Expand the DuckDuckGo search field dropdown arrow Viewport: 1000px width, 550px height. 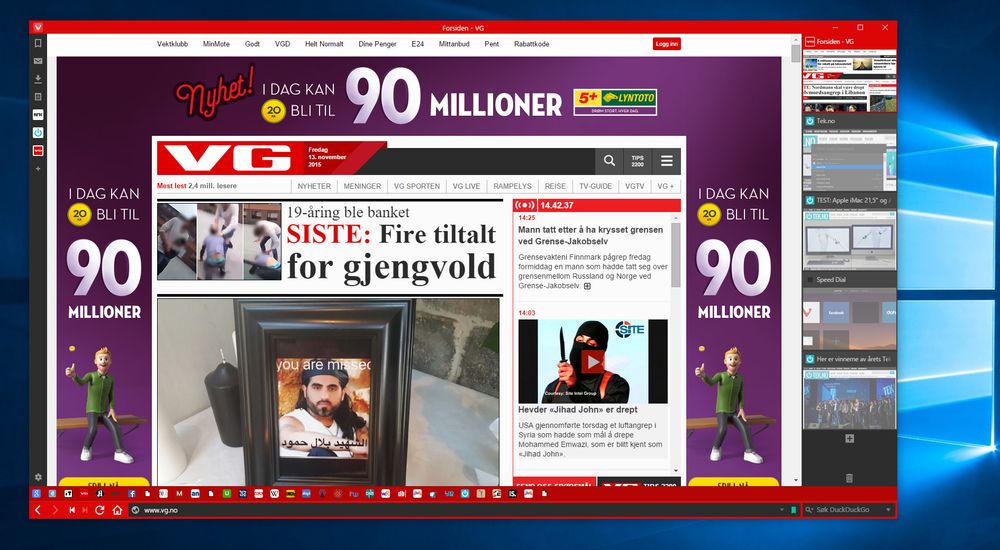888,510
